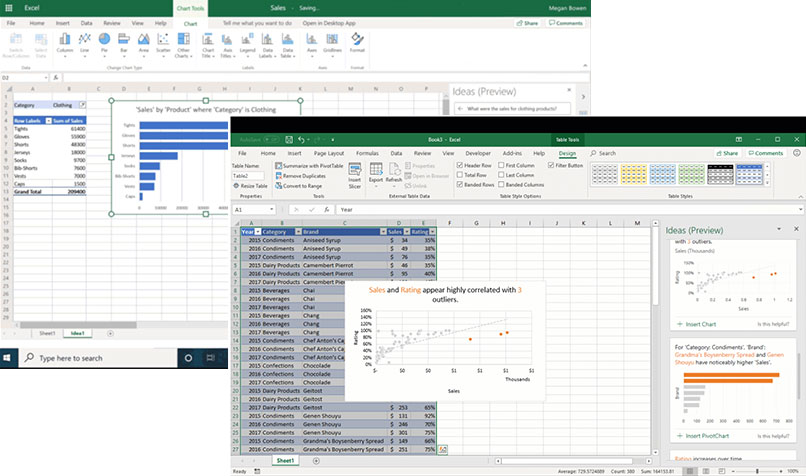Open the Data Table options

click(287, 44)
